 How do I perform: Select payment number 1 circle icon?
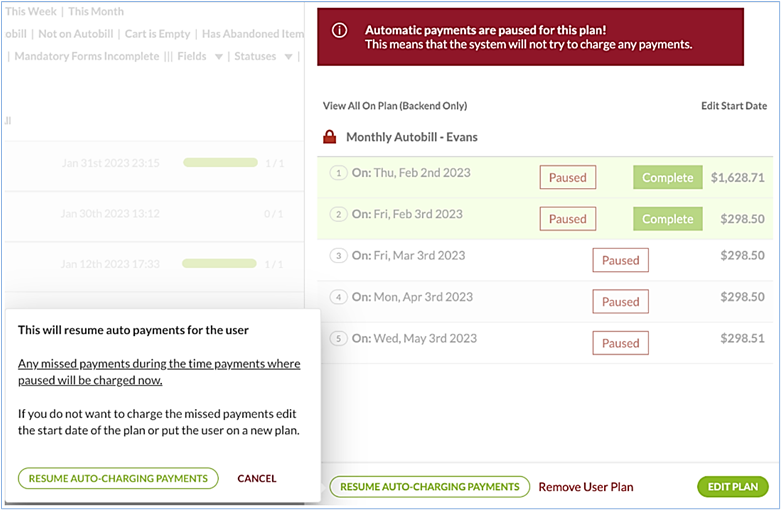(338, 173)
